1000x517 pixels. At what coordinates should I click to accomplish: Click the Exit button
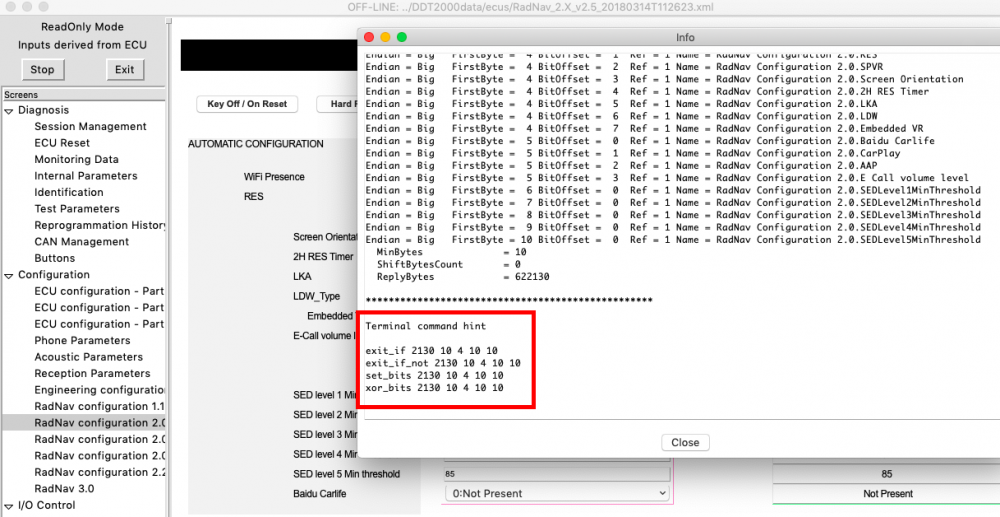point(124,69)
